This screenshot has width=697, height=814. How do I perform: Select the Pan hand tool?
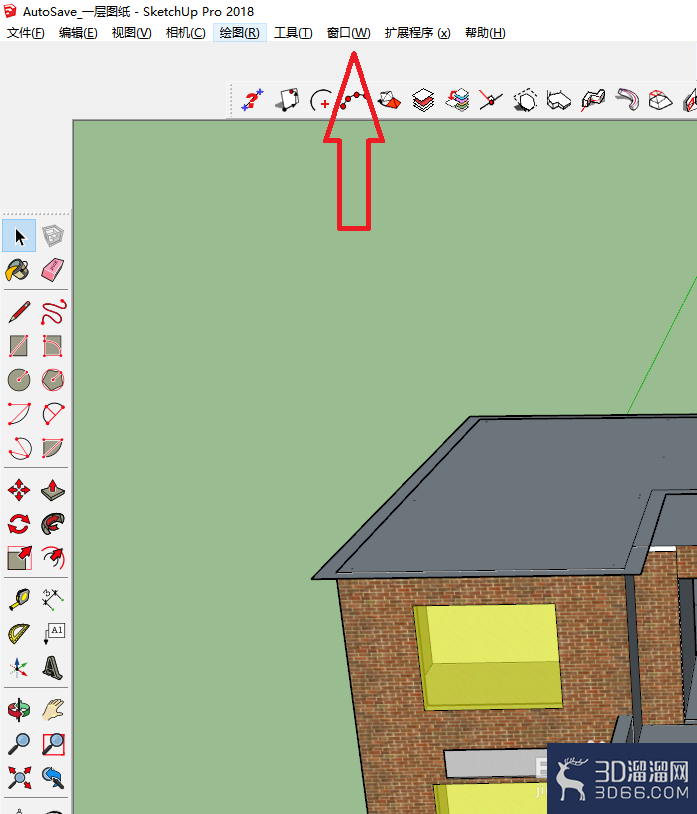pos(53,710)
